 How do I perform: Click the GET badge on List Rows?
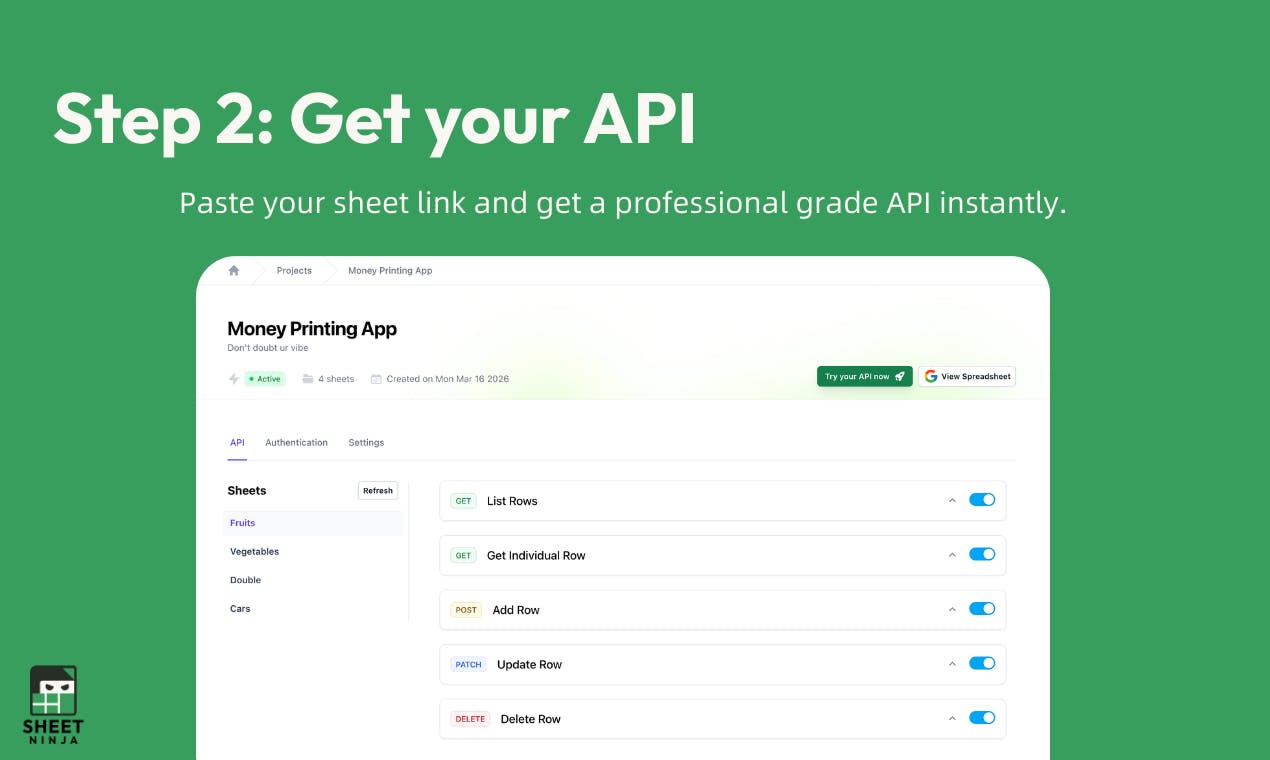pos(463,501)
